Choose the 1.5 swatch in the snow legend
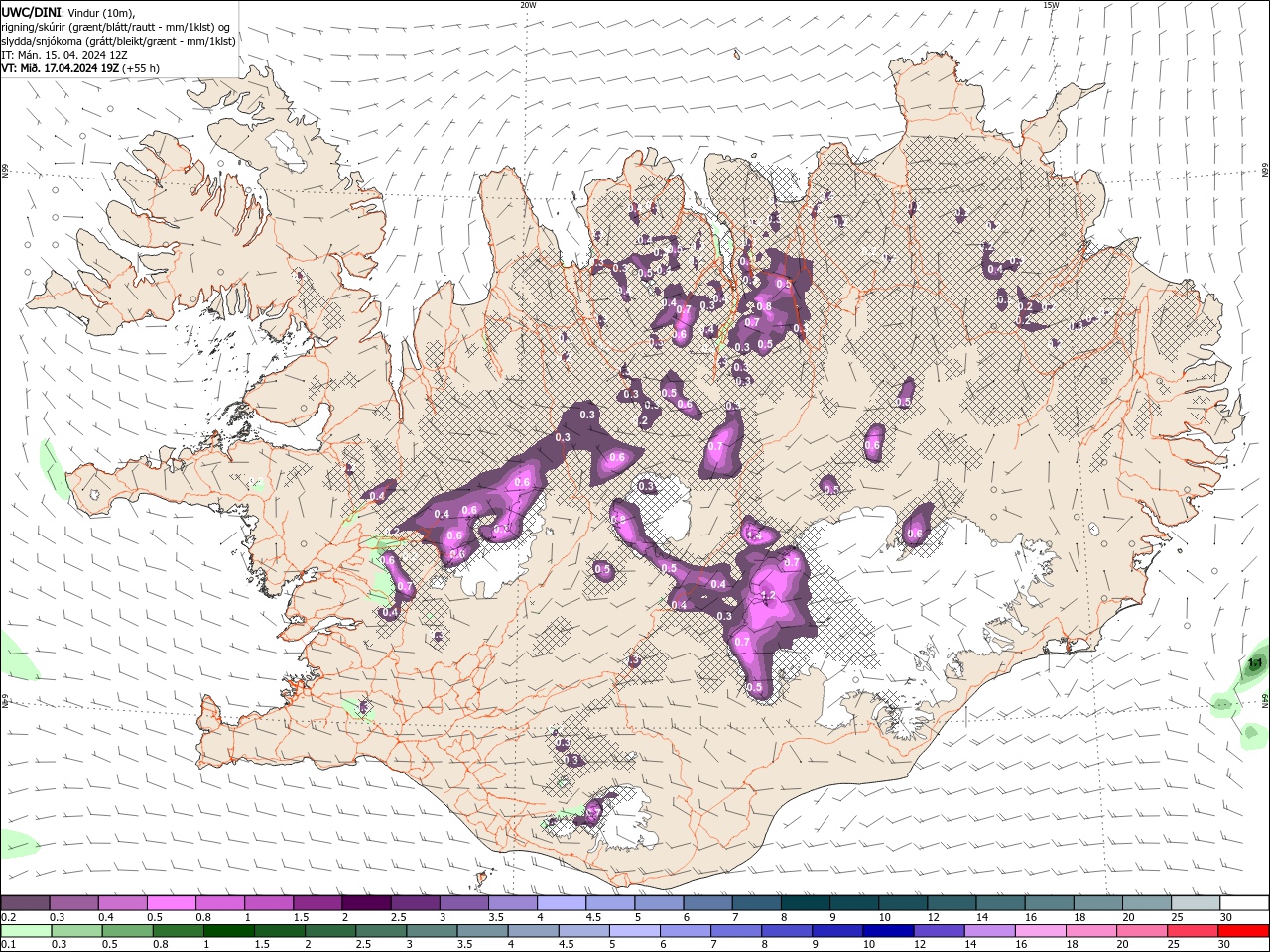Screen dimensions: 1270x952 317,902
